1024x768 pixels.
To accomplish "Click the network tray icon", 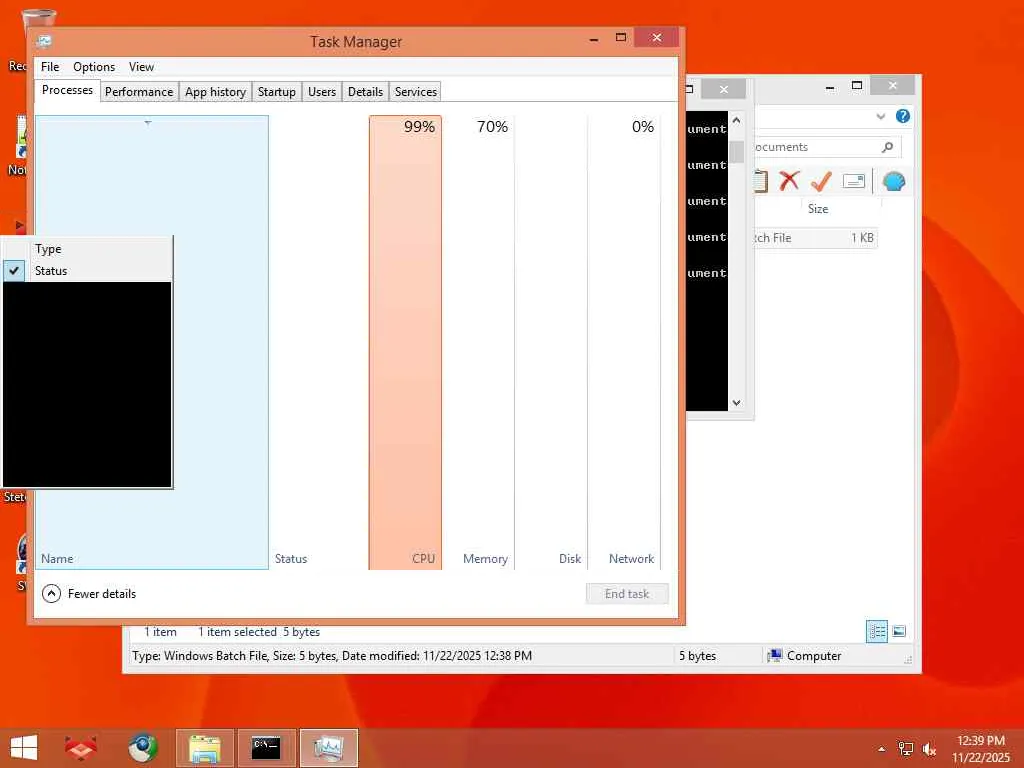I will coord(905,748).
